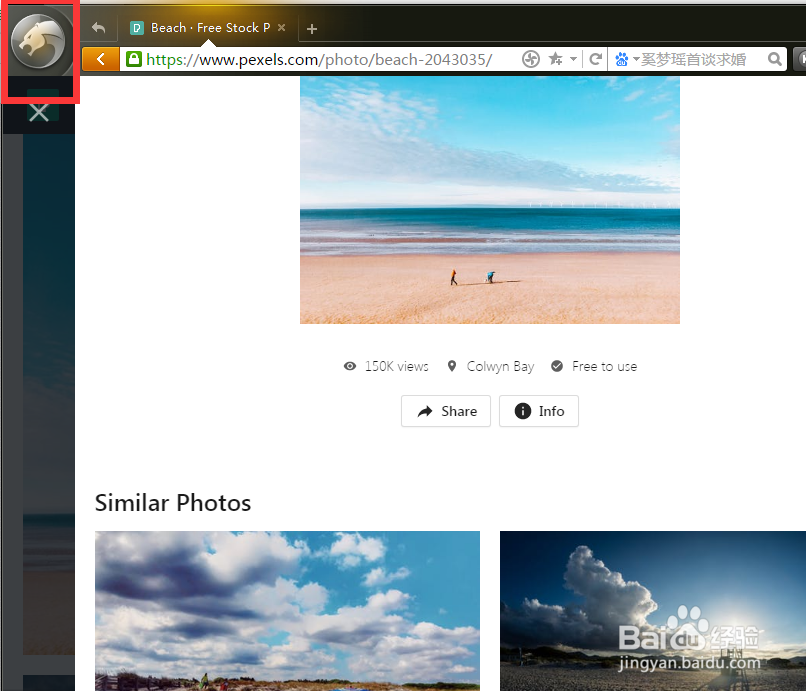Select the Beach · Free Stock P tab
Image resolution: width=806 pixels, height=691 pixels.
208,28
